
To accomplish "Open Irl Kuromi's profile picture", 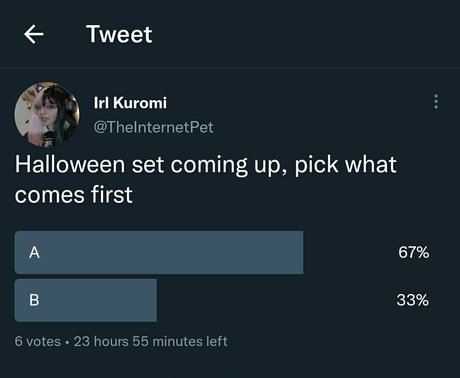I will (x=47, y=114).
